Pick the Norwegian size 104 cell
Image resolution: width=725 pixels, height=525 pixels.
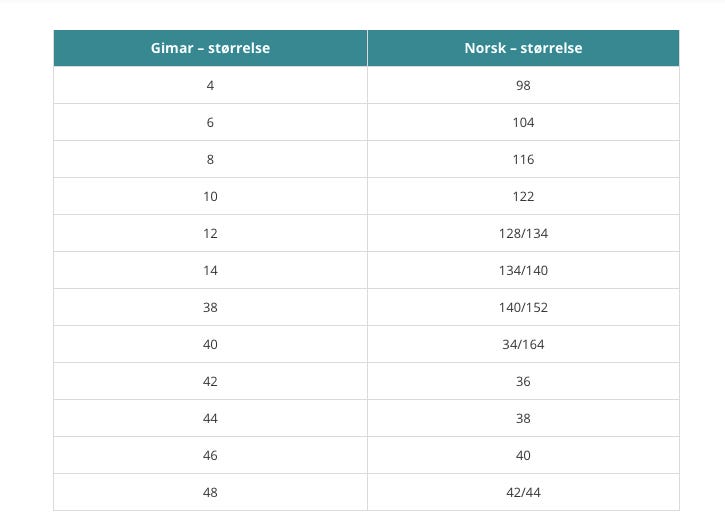523,122
